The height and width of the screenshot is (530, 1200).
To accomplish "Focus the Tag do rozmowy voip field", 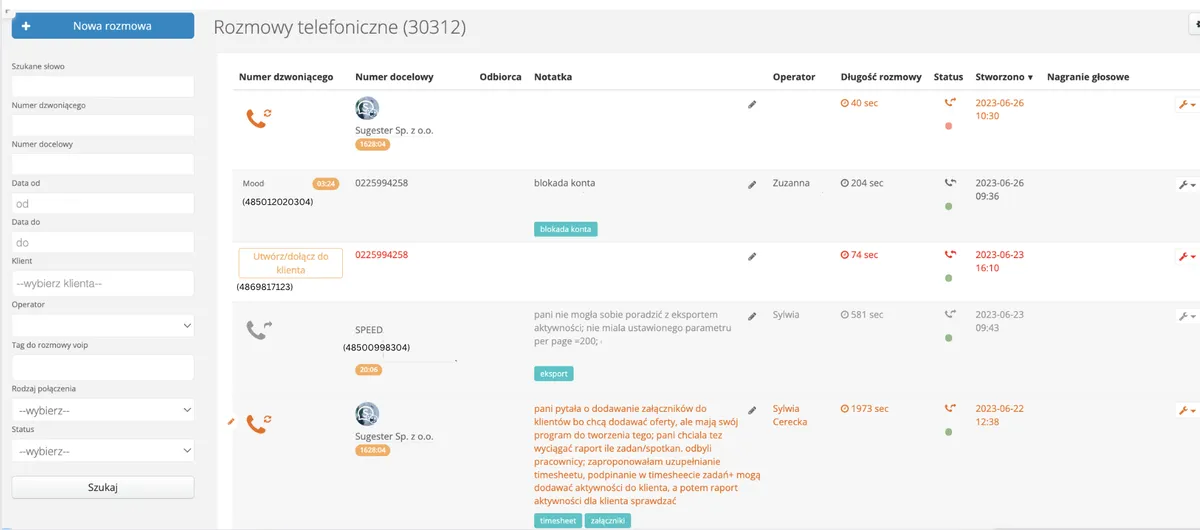I will coord(102,367).
